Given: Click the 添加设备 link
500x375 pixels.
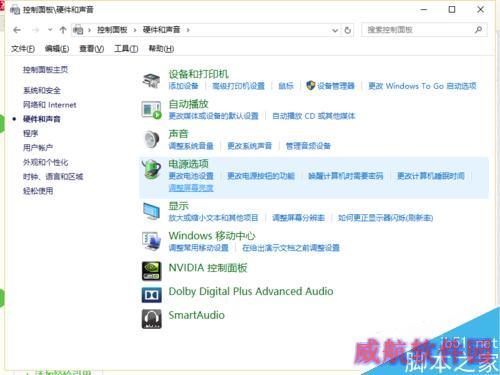Looking at the screenshot, I should point(183,86).
